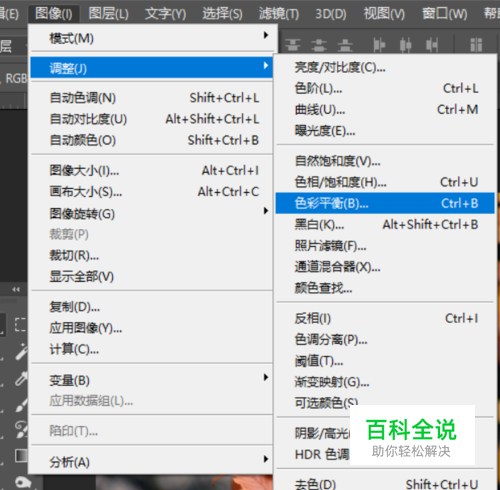Select the Rectangular Marquee tool
This screenshot has height=490, width=500.
[20, 324]
